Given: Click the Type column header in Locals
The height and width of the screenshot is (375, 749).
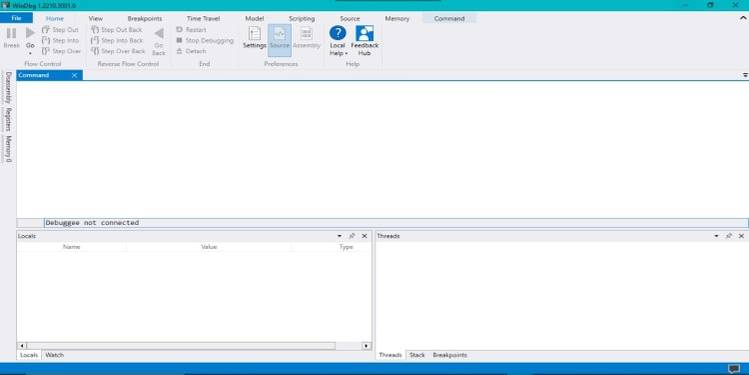Looking at the screenshot, I should [x=346, y=247].
